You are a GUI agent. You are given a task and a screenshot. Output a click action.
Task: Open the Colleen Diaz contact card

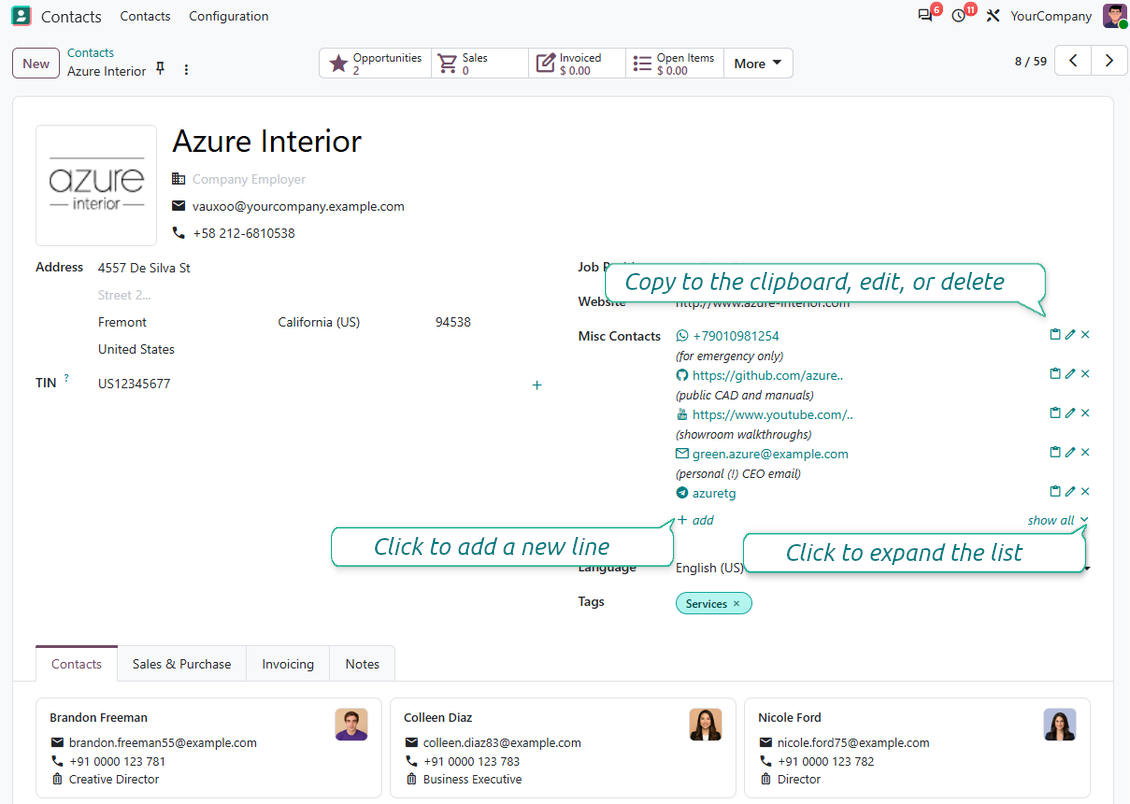click(563, 748)
